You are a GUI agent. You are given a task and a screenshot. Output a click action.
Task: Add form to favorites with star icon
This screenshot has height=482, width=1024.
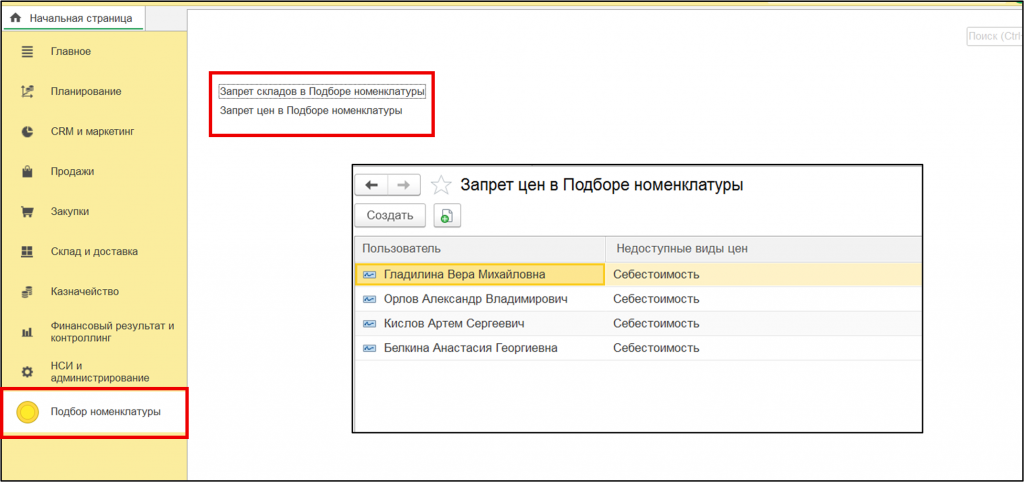(x=441, y=185)
